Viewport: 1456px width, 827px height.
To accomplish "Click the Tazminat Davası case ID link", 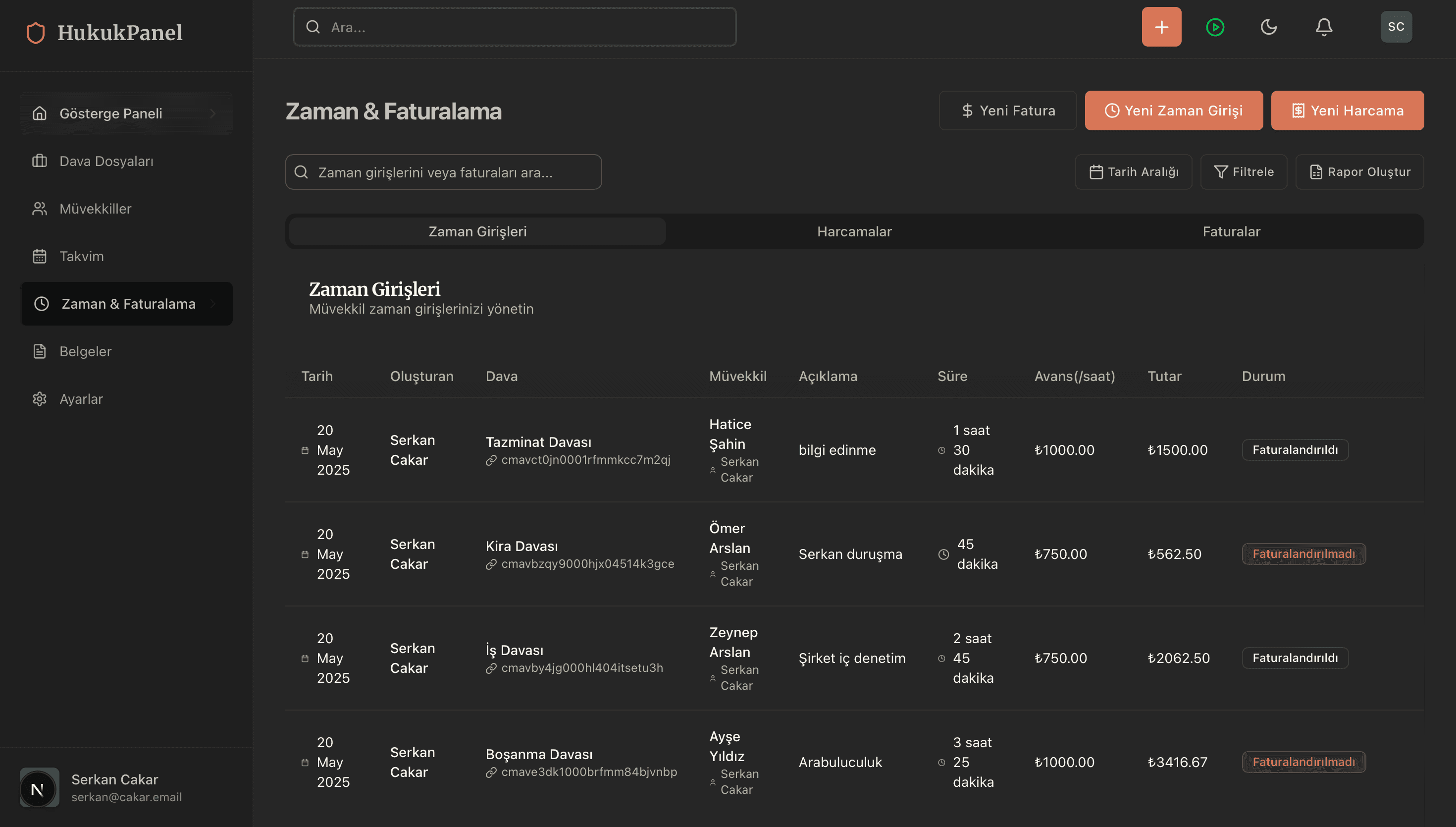I will point(585,459).
